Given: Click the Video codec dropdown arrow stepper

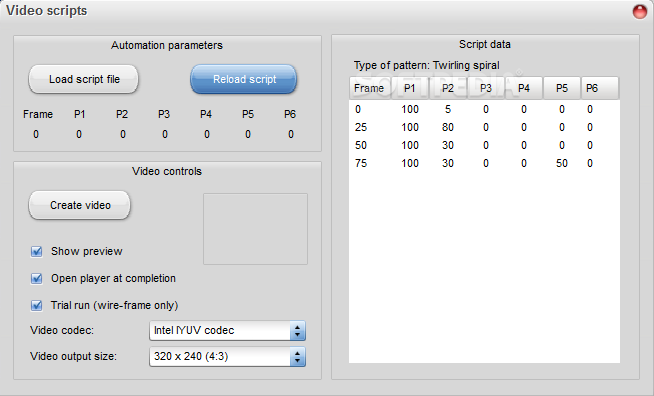Looking at the screenshot, I should point(298,331).
